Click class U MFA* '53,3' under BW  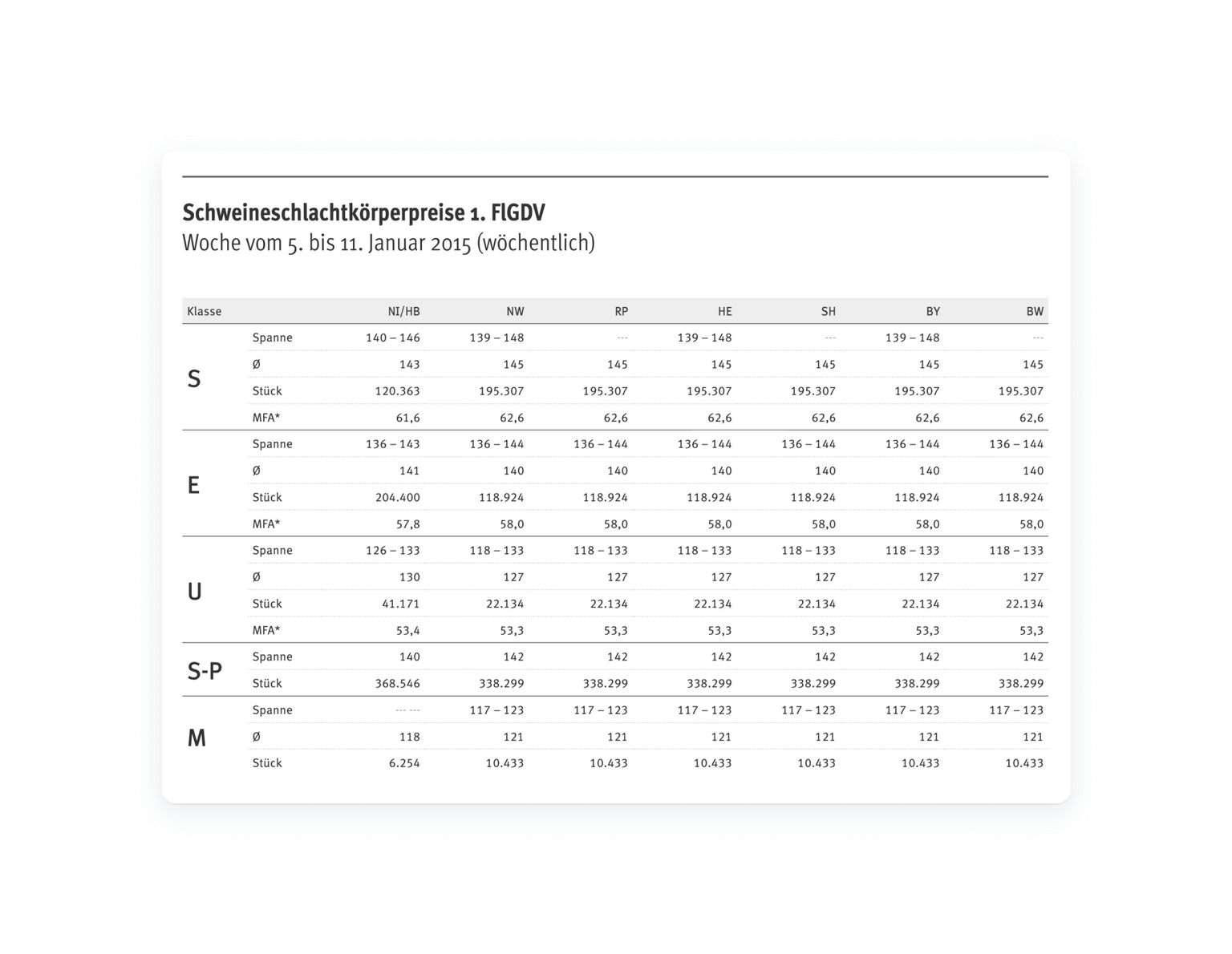click(1031, 630)
